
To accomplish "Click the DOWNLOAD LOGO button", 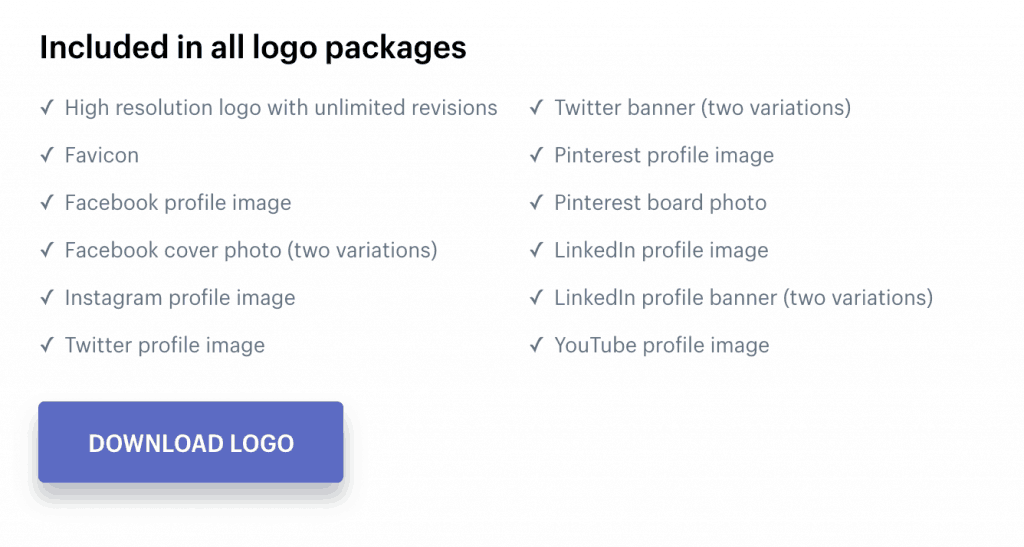I will (x=191, y=442).
